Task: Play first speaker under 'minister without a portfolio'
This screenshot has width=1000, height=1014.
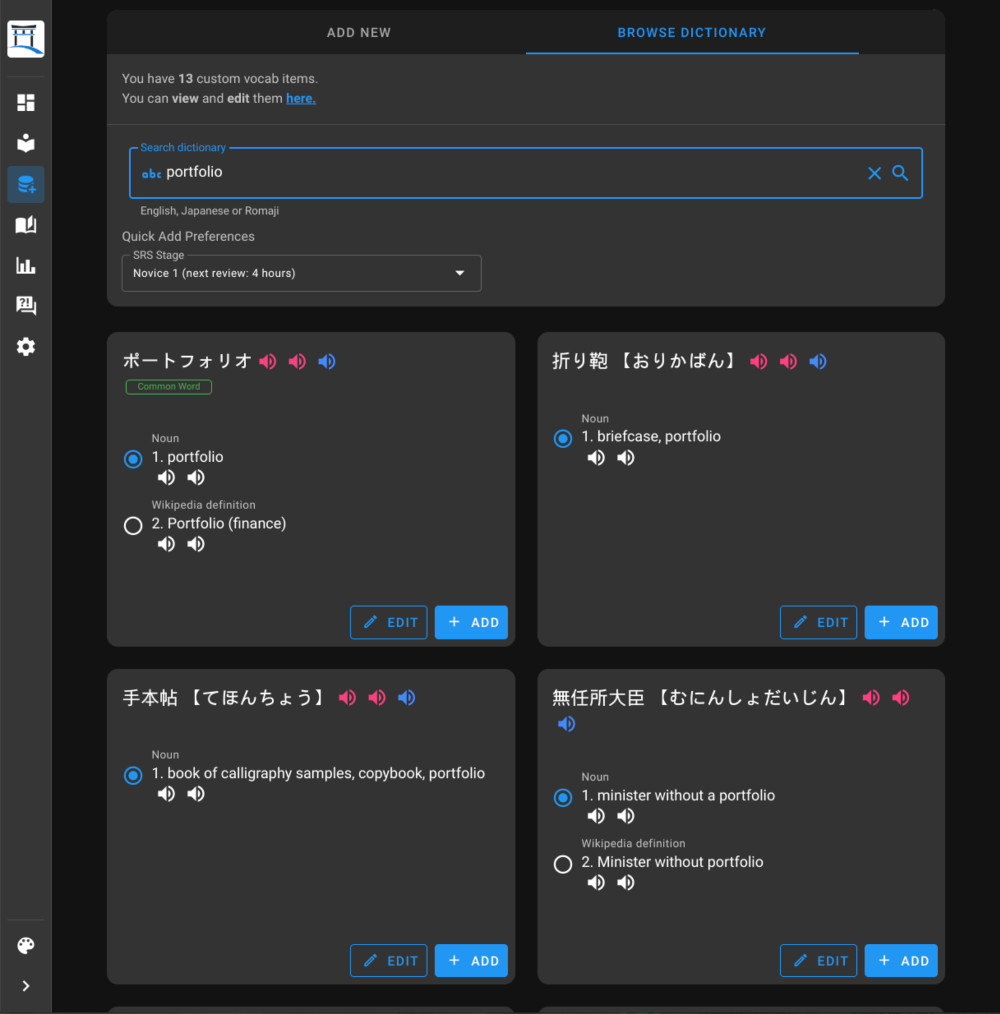Action: click(x=596, y=816)
